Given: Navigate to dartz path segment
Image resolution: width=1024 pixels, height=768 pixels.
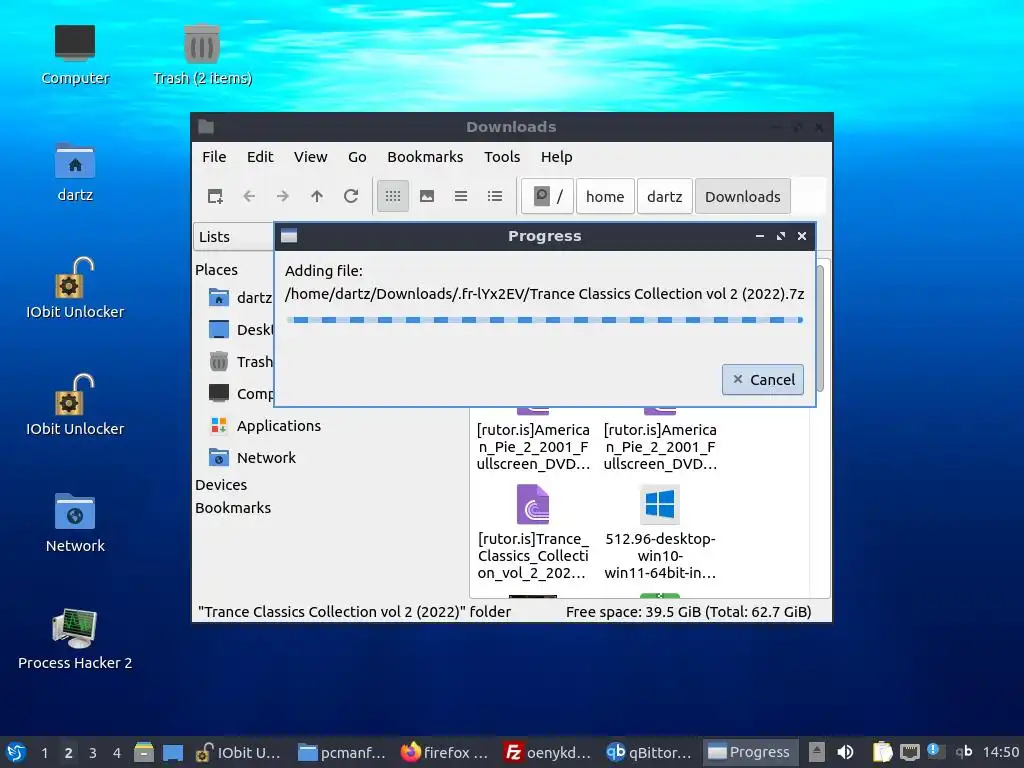Looking at the screenshot, I should tap(664, 196).
